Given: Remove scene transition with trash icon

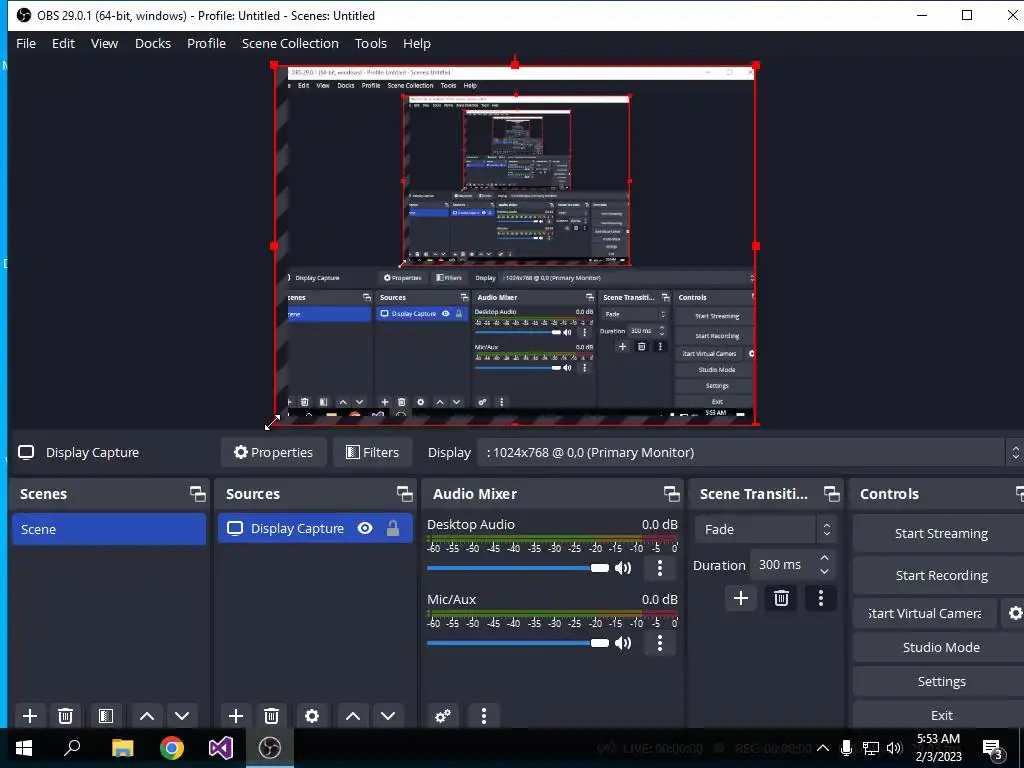Looking at the screenshot, I should coord(781,598).
